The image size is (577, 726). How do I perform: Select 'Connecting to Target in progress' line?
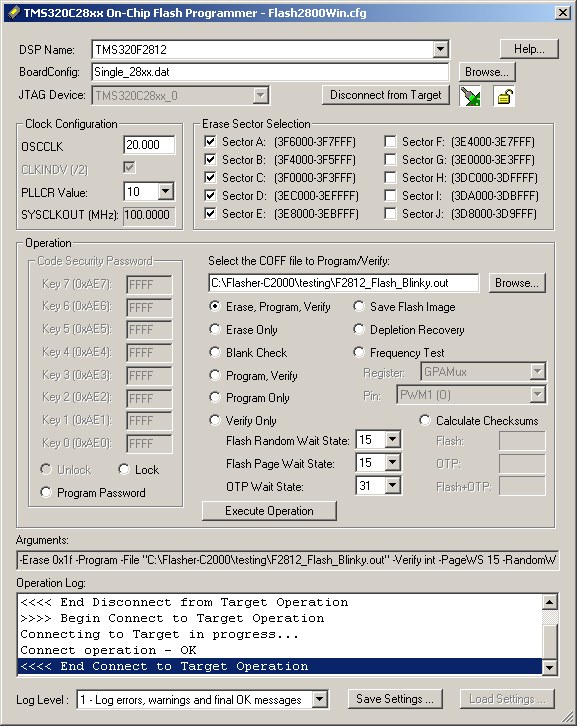(280, 634)
